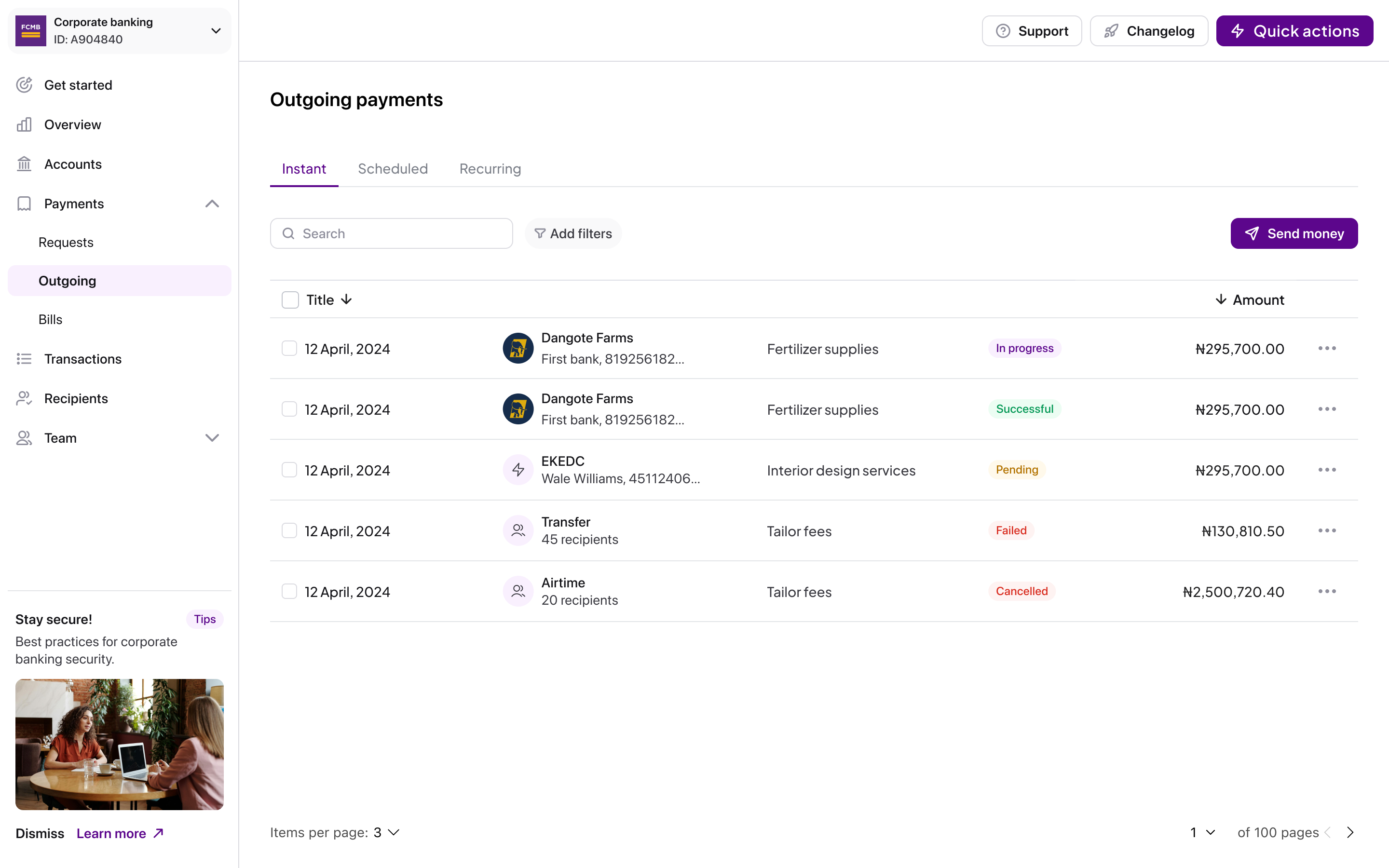Follow the Learn more link
Viewport: 1389px width, 868px height.
pyautogui.click(x=120, y=834)
